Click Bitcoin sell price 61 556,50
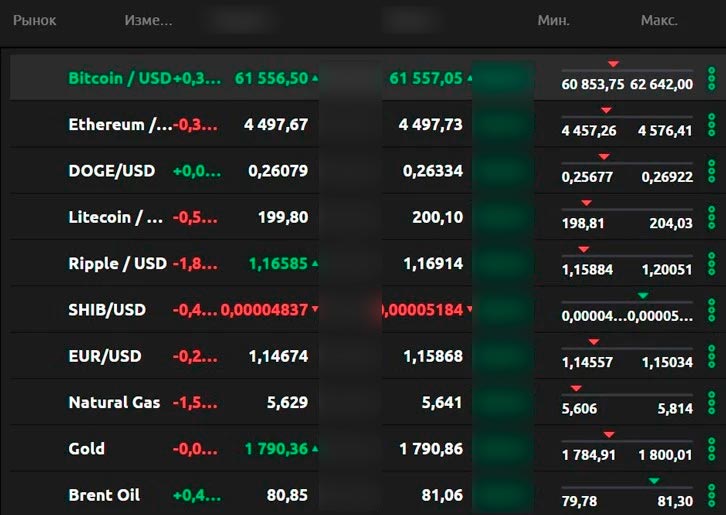 tap(271, 78)
